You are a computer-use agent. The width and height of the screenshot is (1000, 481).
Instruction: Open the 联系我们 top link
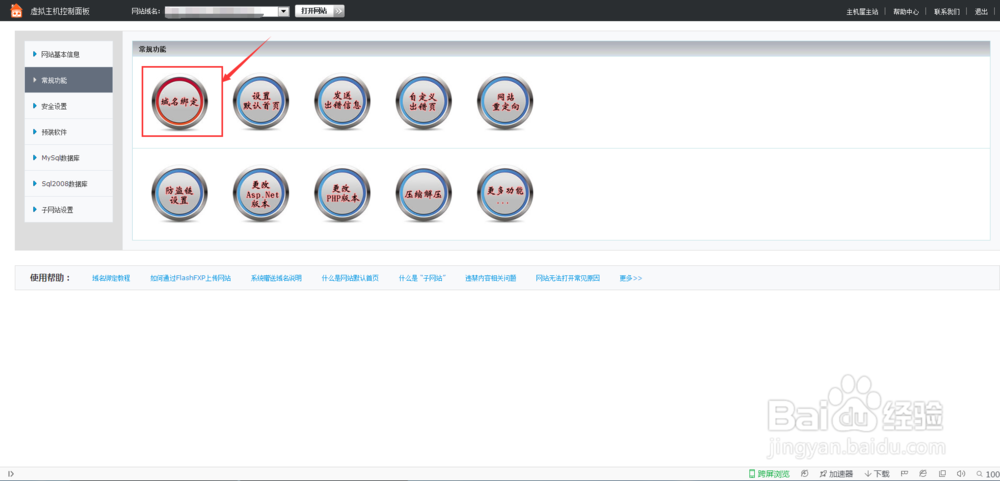[x=946, y=11]
